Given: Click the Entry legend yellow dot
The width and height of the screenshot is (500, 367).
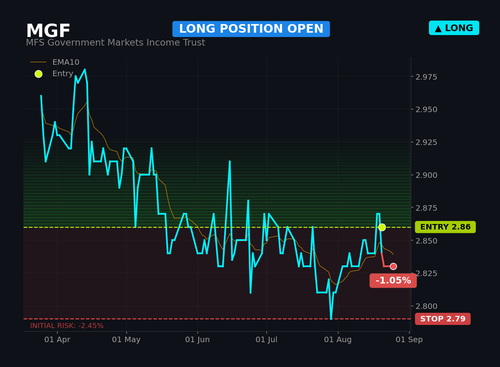Looking at the screenshot, I should tap(39, 74).
